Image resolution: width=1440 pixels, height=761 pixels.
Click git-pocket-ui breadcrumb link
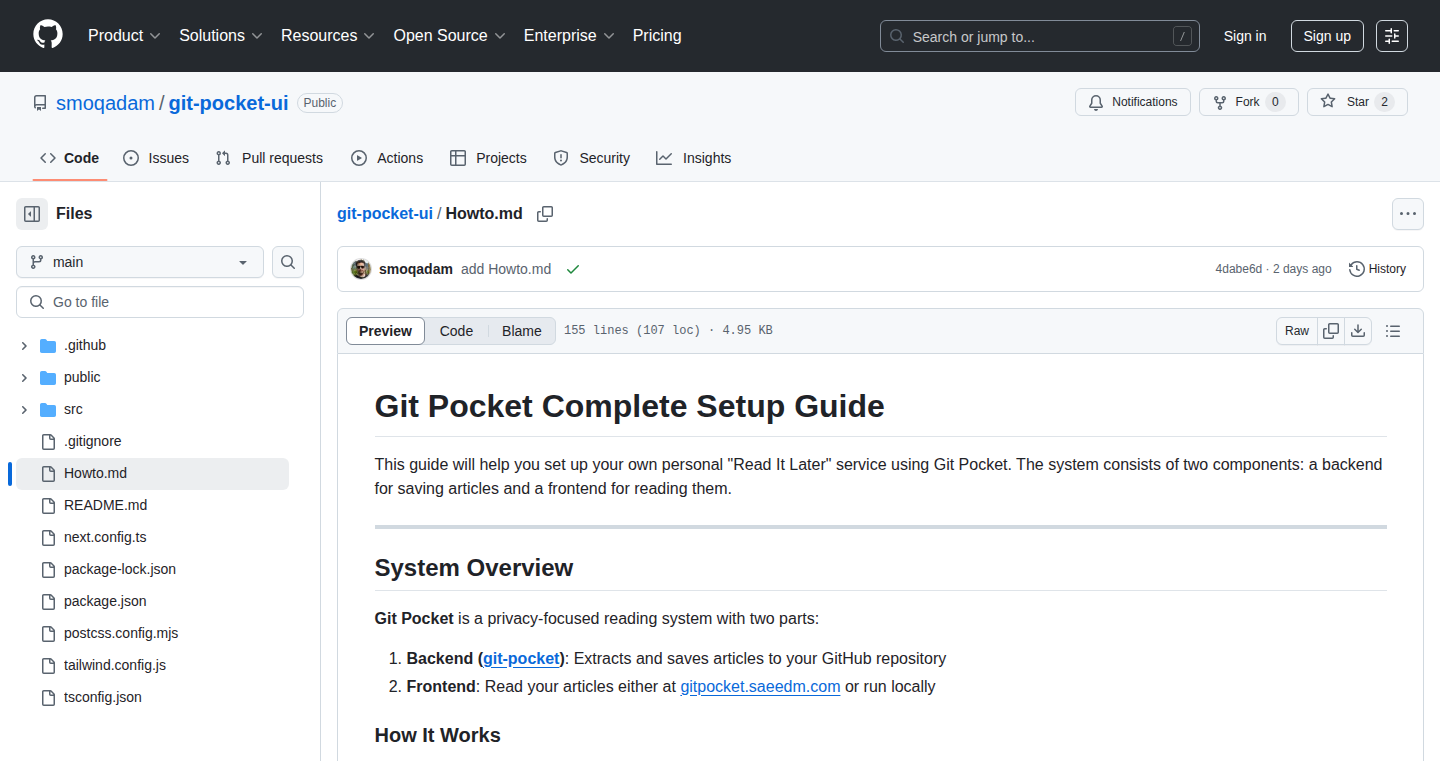click(x=385, y=213)
